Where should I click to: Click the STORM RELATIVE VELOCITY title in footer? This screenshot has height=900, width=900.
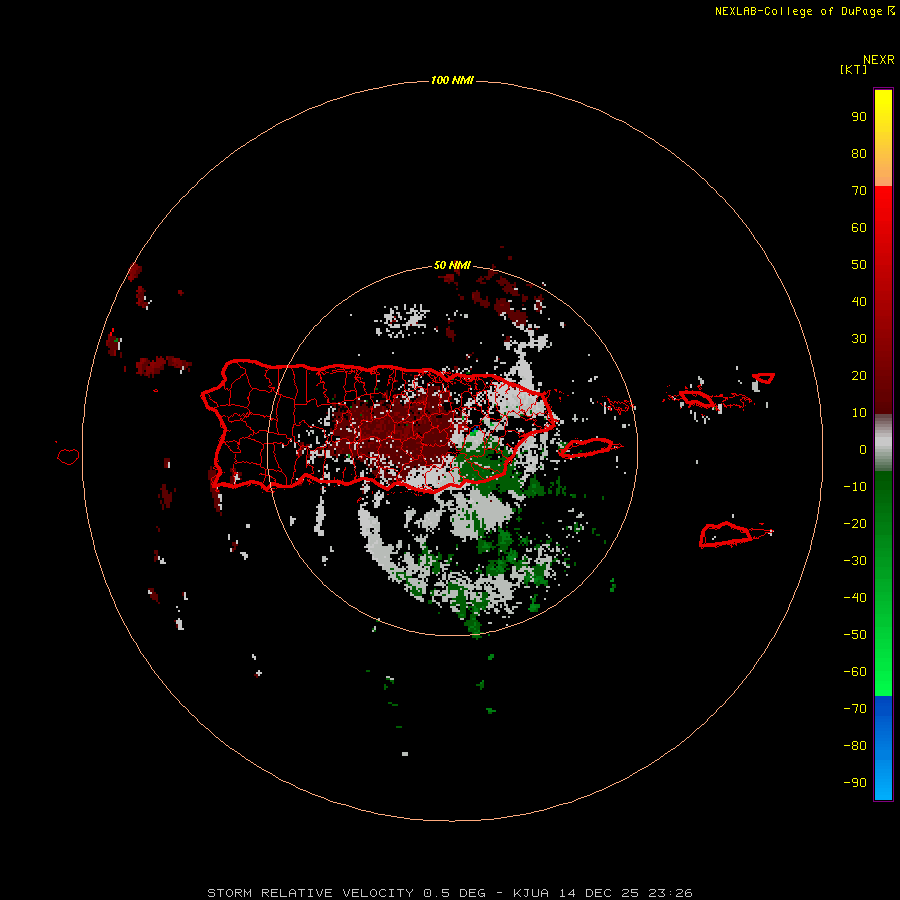click(x=310, y=893)
